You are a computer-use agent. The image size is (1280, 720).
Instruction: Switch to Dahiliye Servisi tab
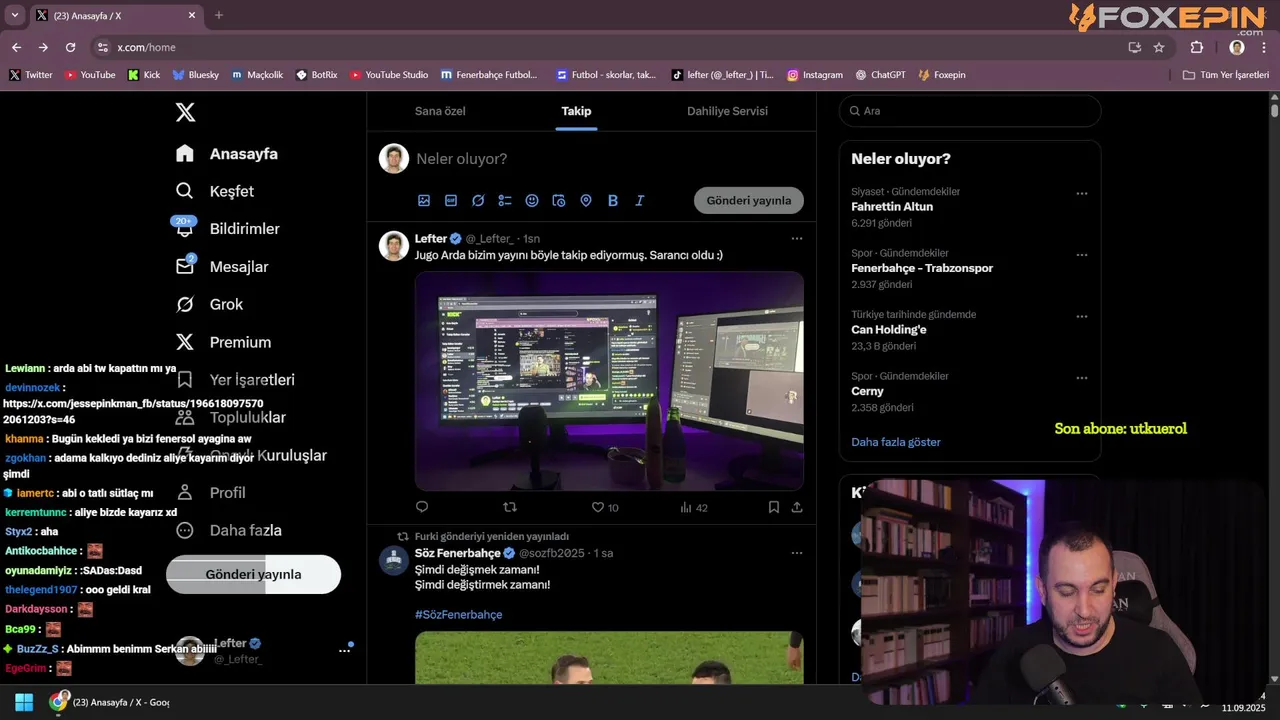(727, 111)
